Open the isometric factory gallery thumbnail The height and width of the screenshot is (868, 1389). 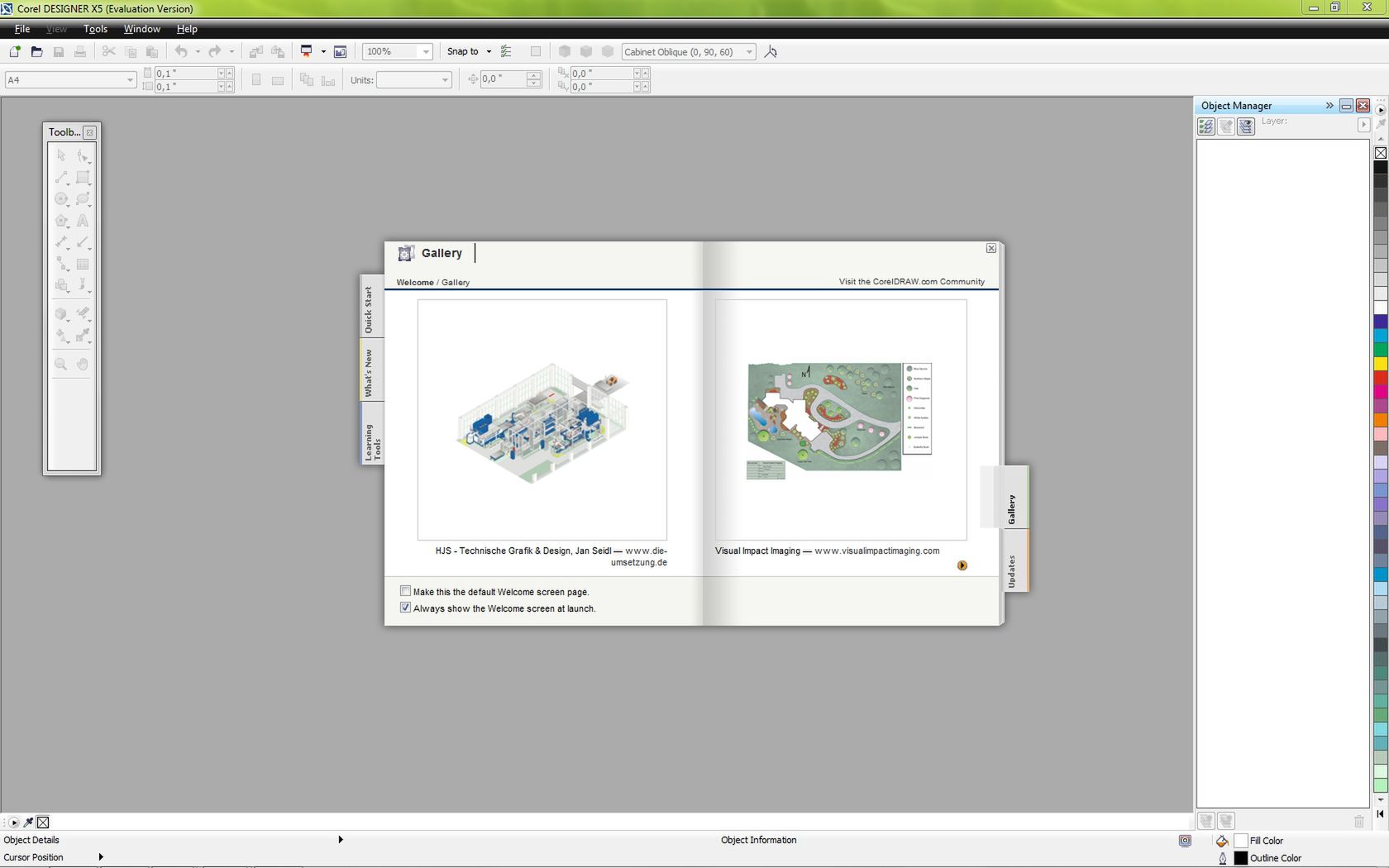click(x=542, y=420)
